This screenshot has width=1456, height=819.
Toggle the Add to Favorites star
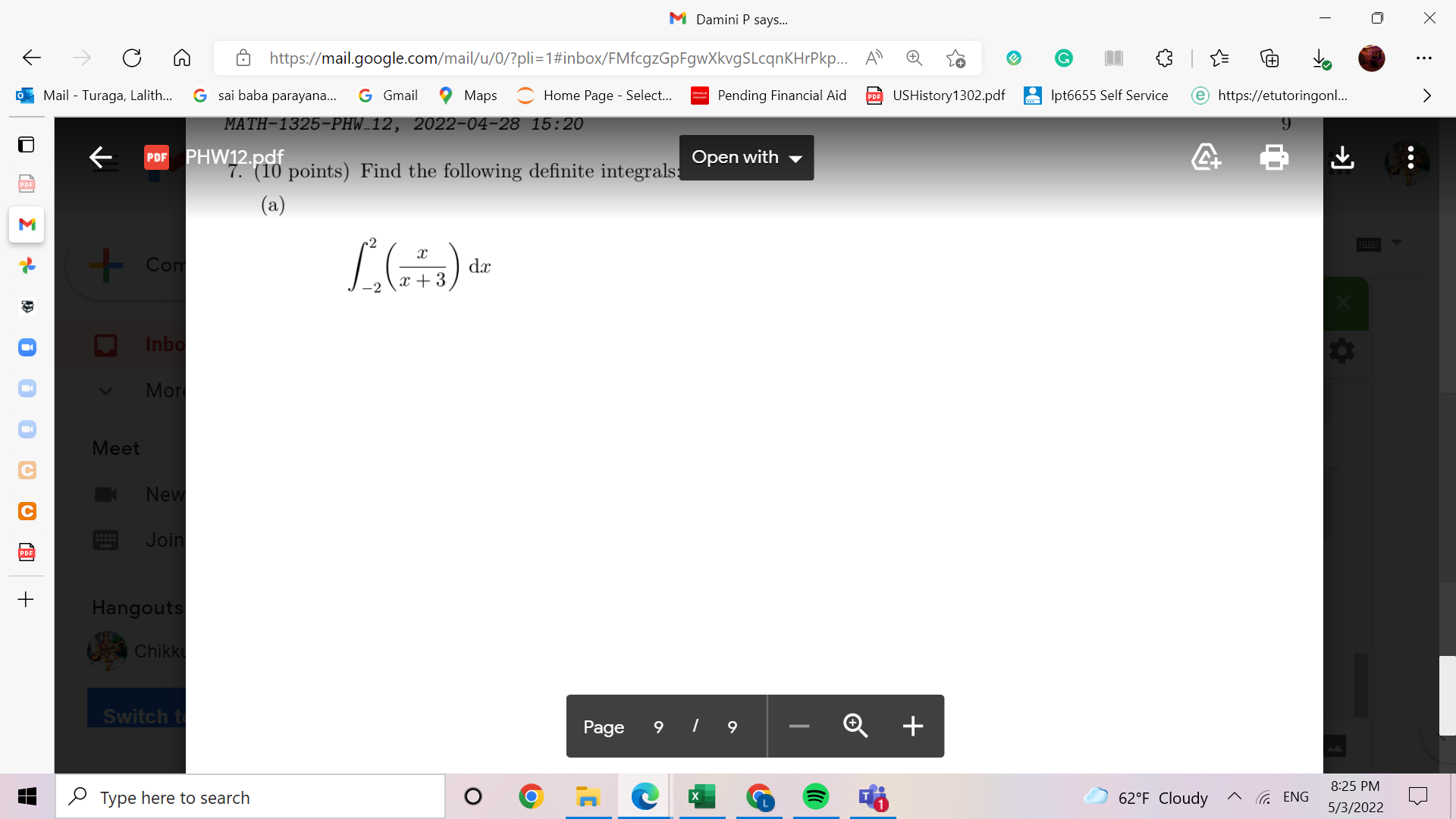(955, 58)
